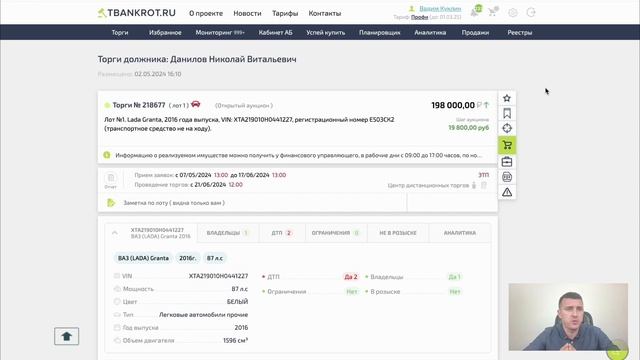
Task: Open the Отчет report icon
Action: click(111, 180)
